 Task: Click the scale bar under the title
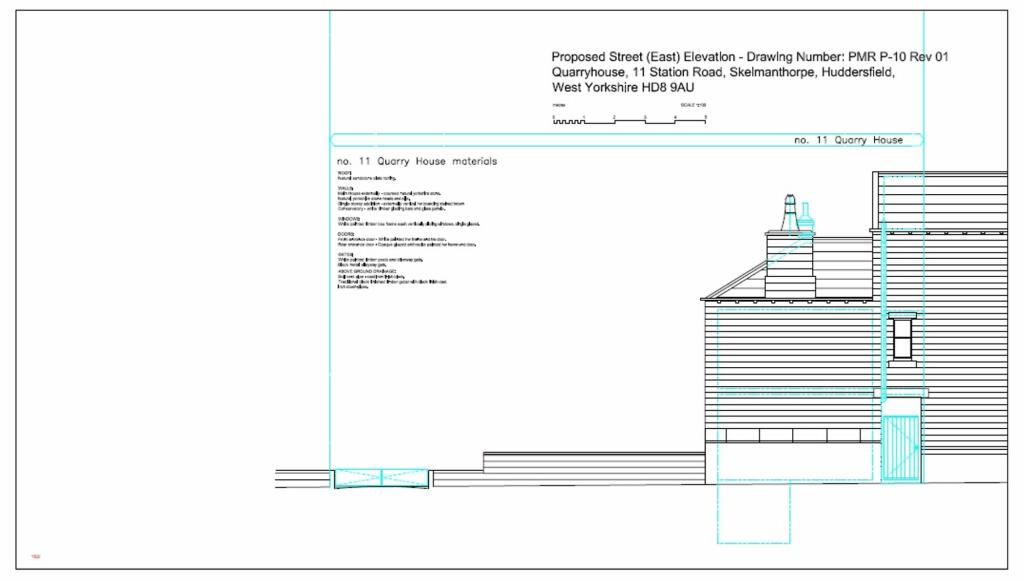629,120
